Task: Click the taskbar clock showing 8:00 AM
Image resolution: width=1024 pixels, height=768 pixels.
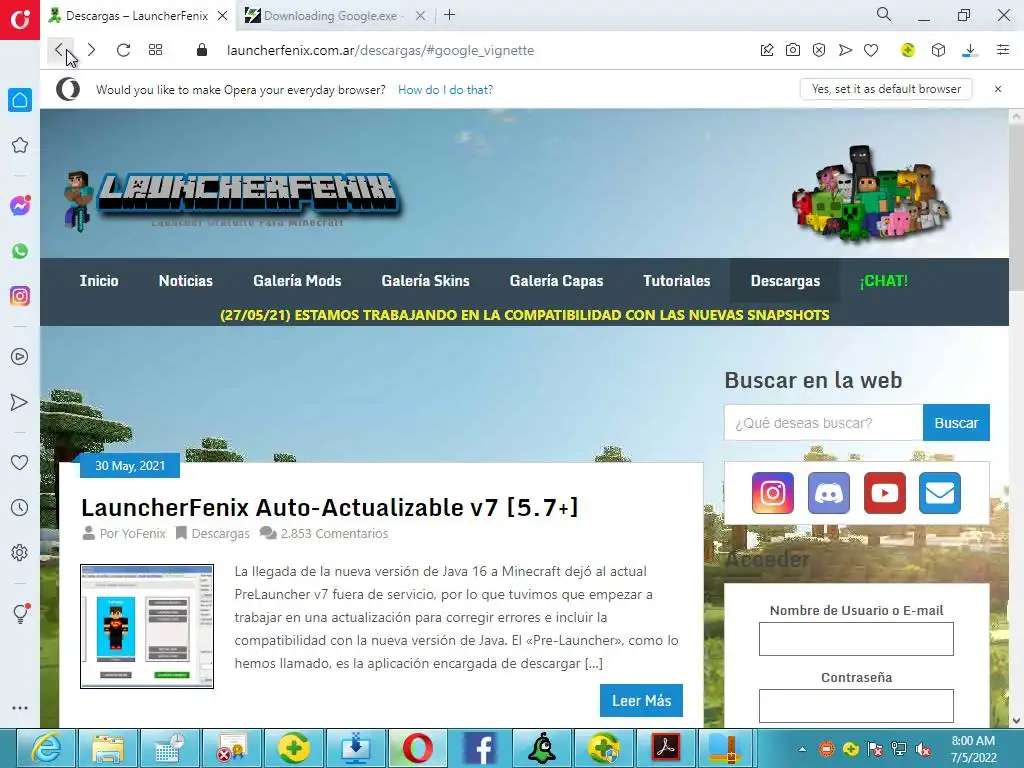Action: coord(973,749)
